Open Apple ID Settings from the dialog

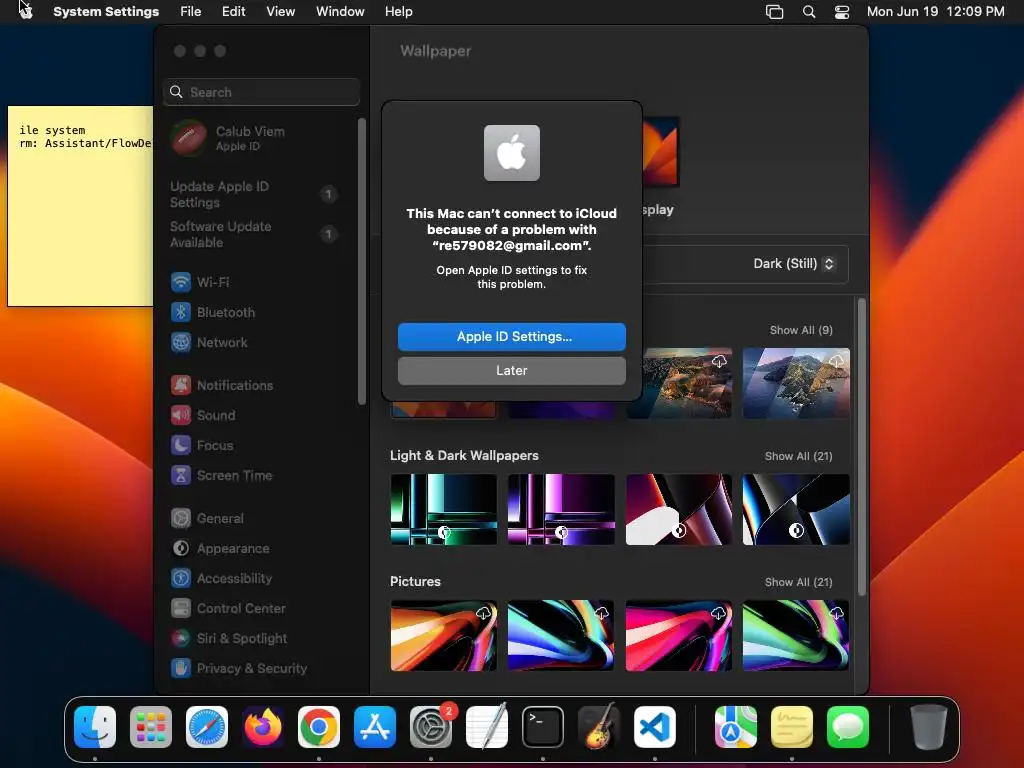pos(511,336)
